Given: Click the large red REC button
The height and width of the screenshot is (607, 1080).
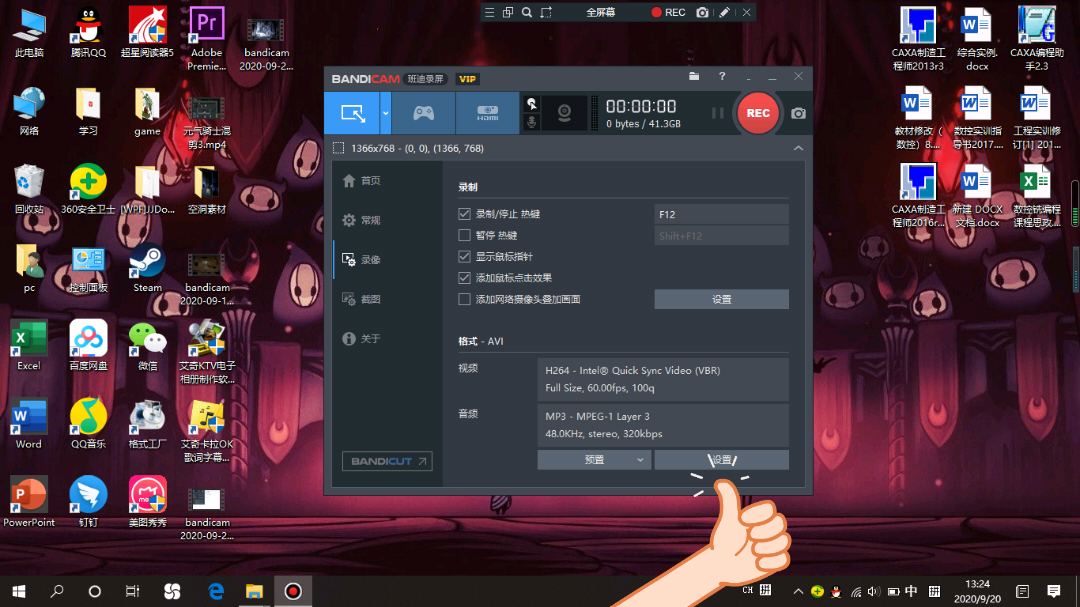Looking at the screenshot, I should [758, 113].
